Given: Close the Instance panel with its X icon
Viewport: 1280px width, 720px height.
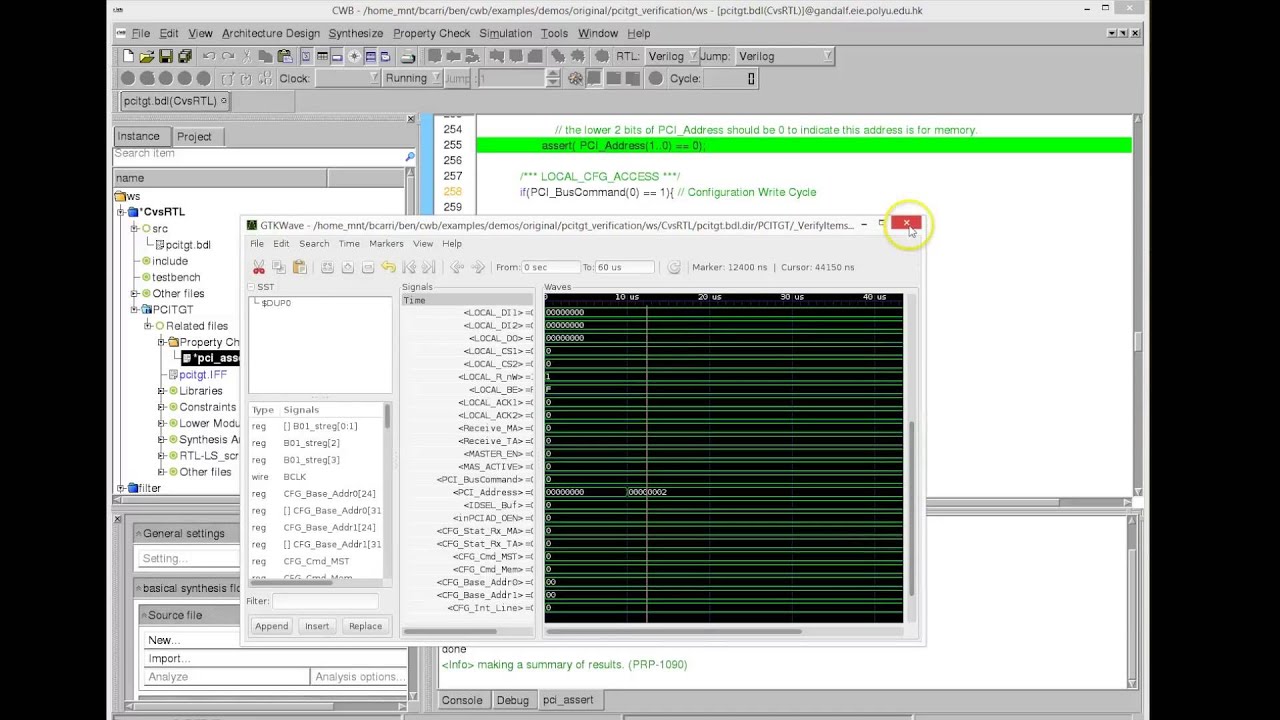Looking at the screenshot, I should coord(410,119).
